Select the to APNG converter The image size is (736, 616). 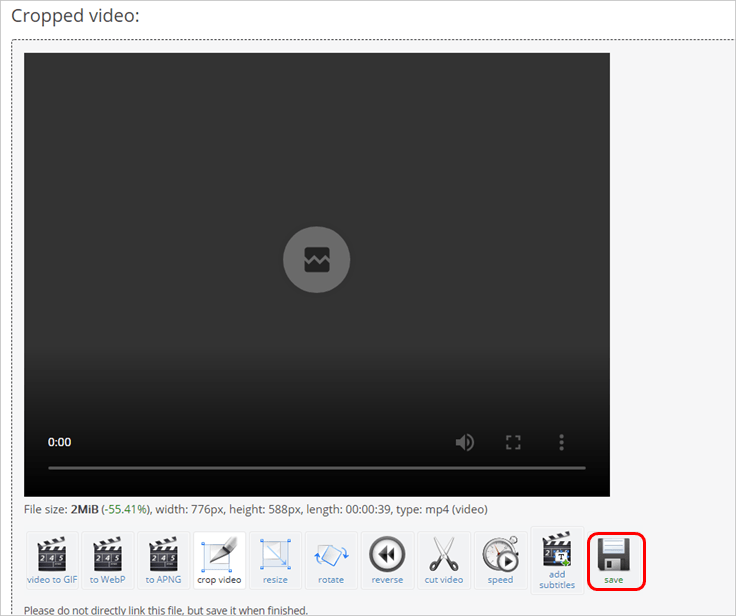click(x=163, y=560)
